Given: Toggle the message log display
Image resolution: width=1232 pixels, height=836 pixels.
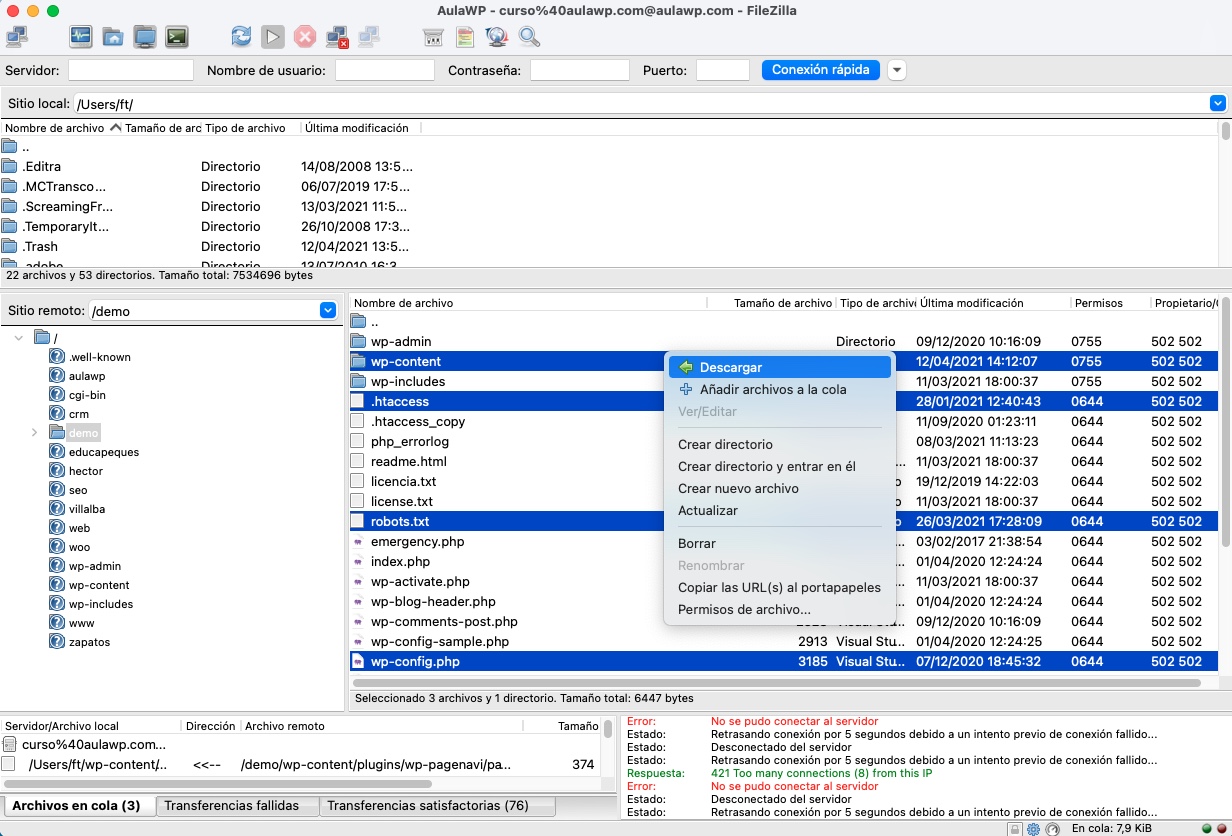Looking at the screenshot, I should (x=82, y=36).
